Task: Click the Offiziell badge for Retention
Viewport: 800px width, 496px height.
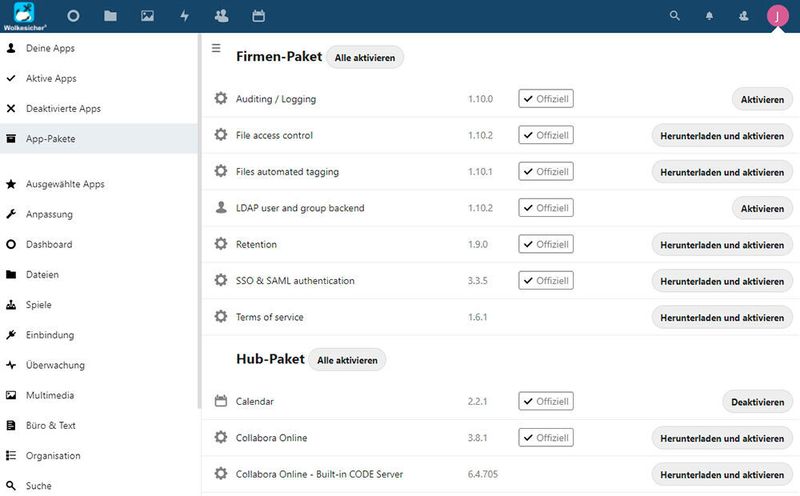Action: (x=546, y=244)
